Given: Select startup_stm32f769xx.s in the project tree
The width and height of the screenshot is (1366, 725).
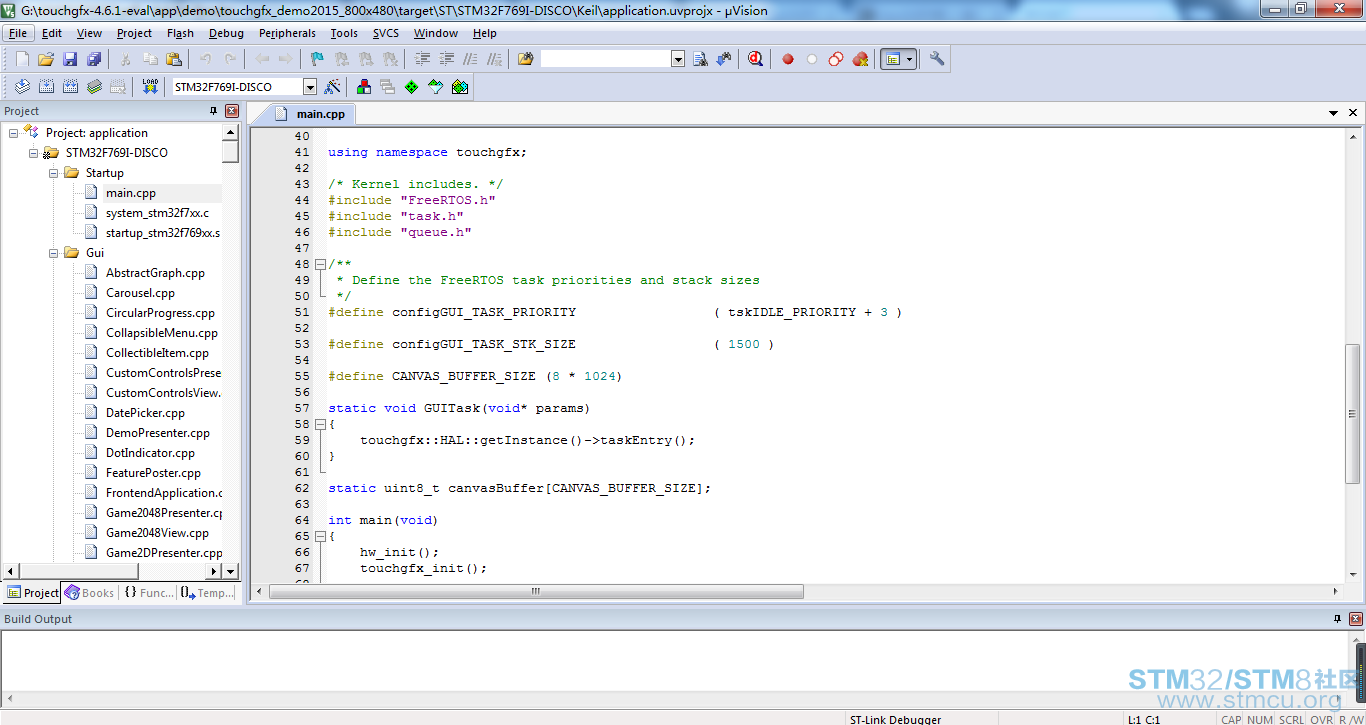Looking at the screenshot, I should point(162,233).
